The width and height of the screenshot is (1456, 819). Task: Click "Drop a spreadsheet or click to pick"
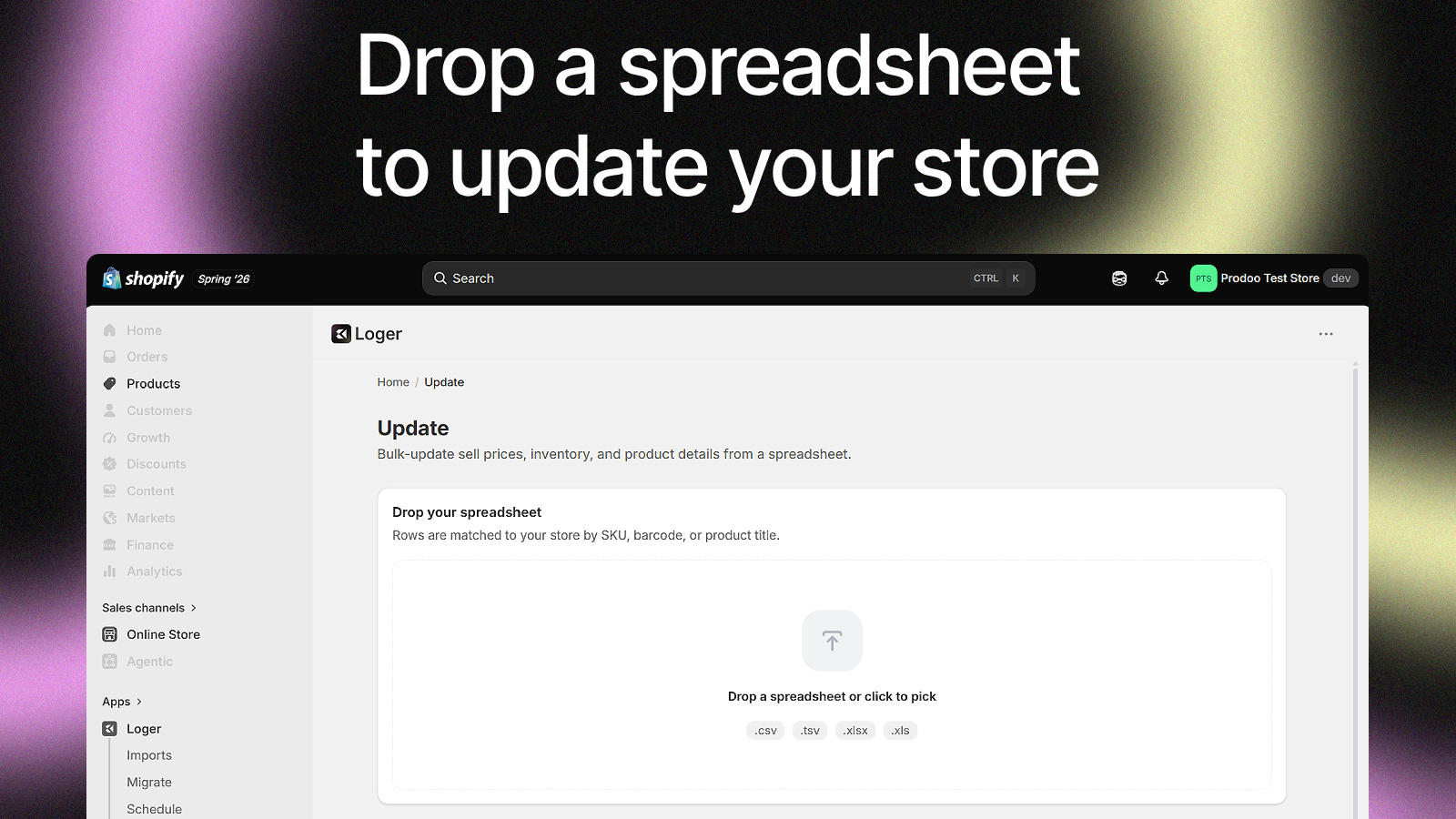(x=832, y=696)
